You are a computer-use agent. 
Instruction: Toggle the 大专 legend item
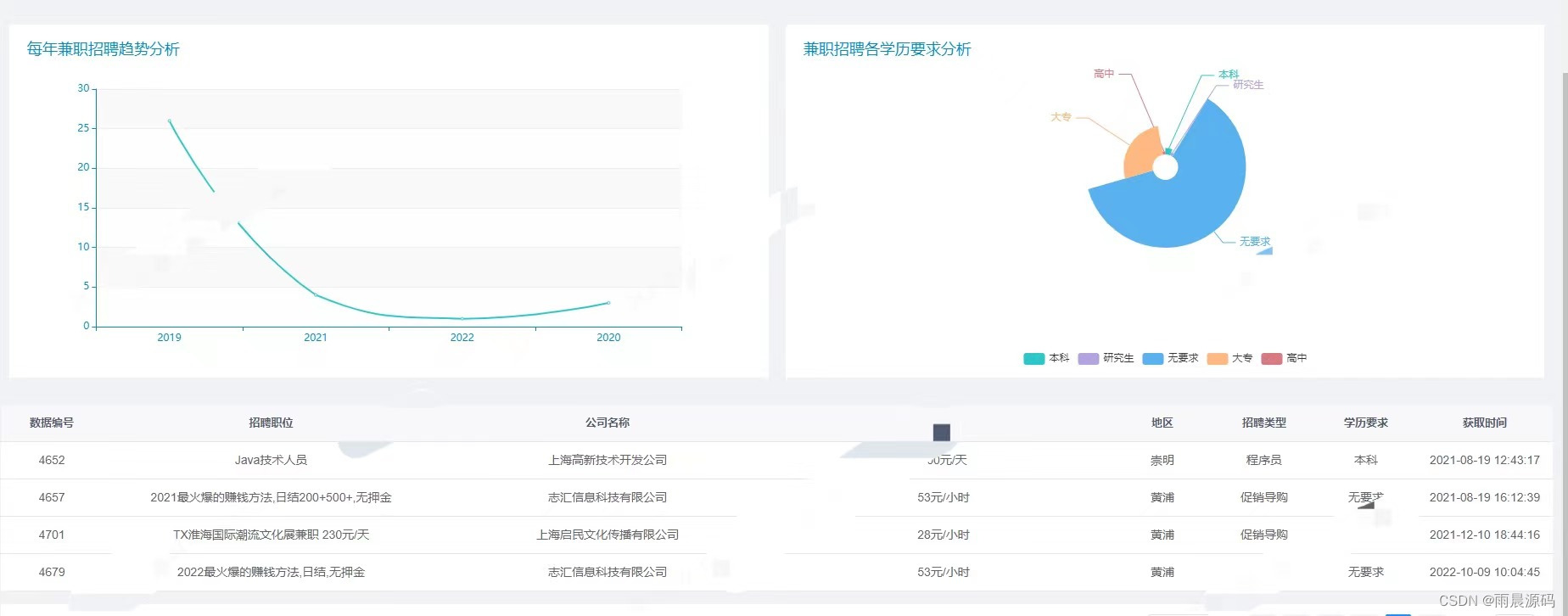click(x=1229, y=358)
